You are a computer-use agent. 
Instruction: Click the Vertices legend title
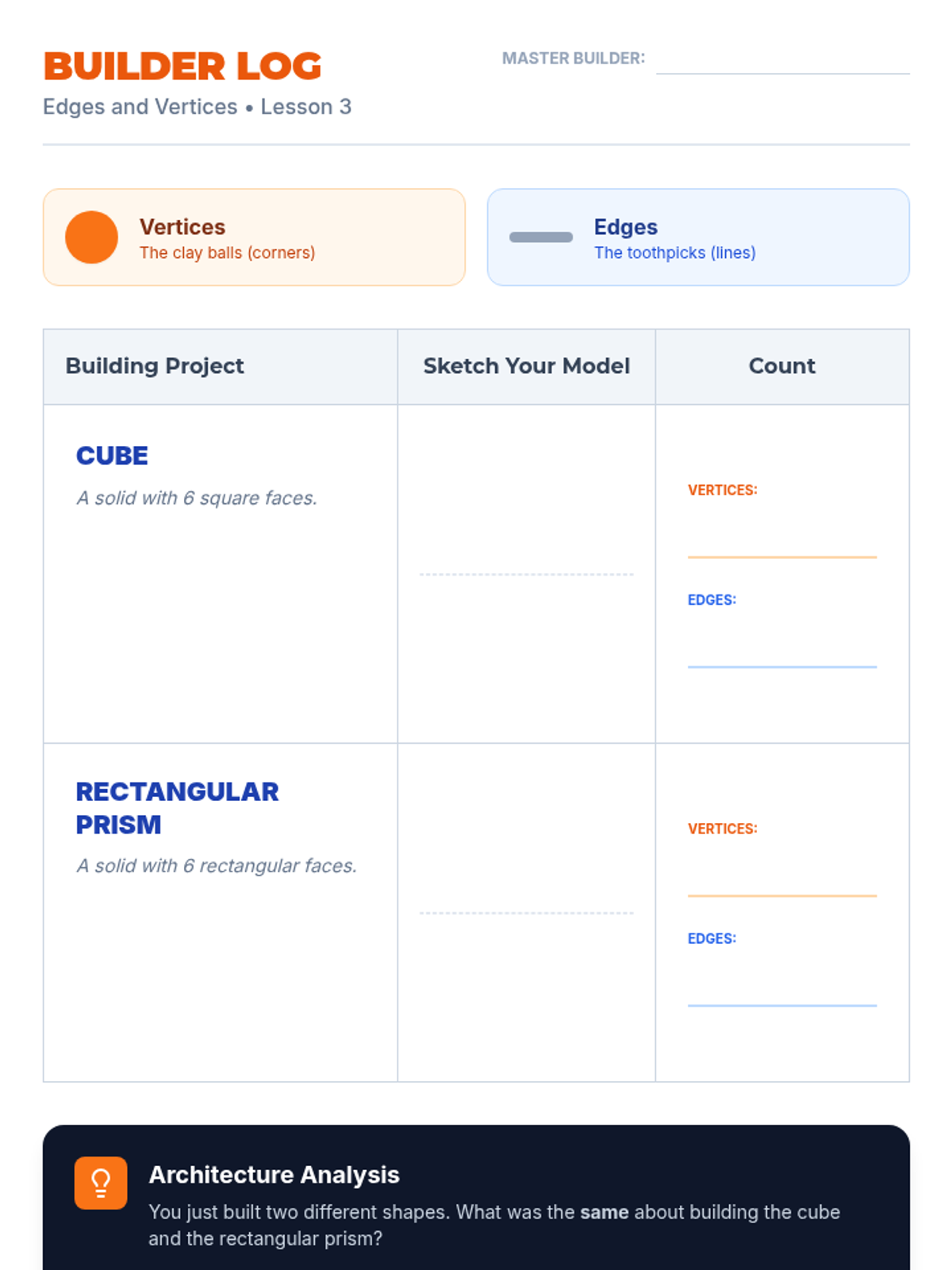(x=182, y=227)
